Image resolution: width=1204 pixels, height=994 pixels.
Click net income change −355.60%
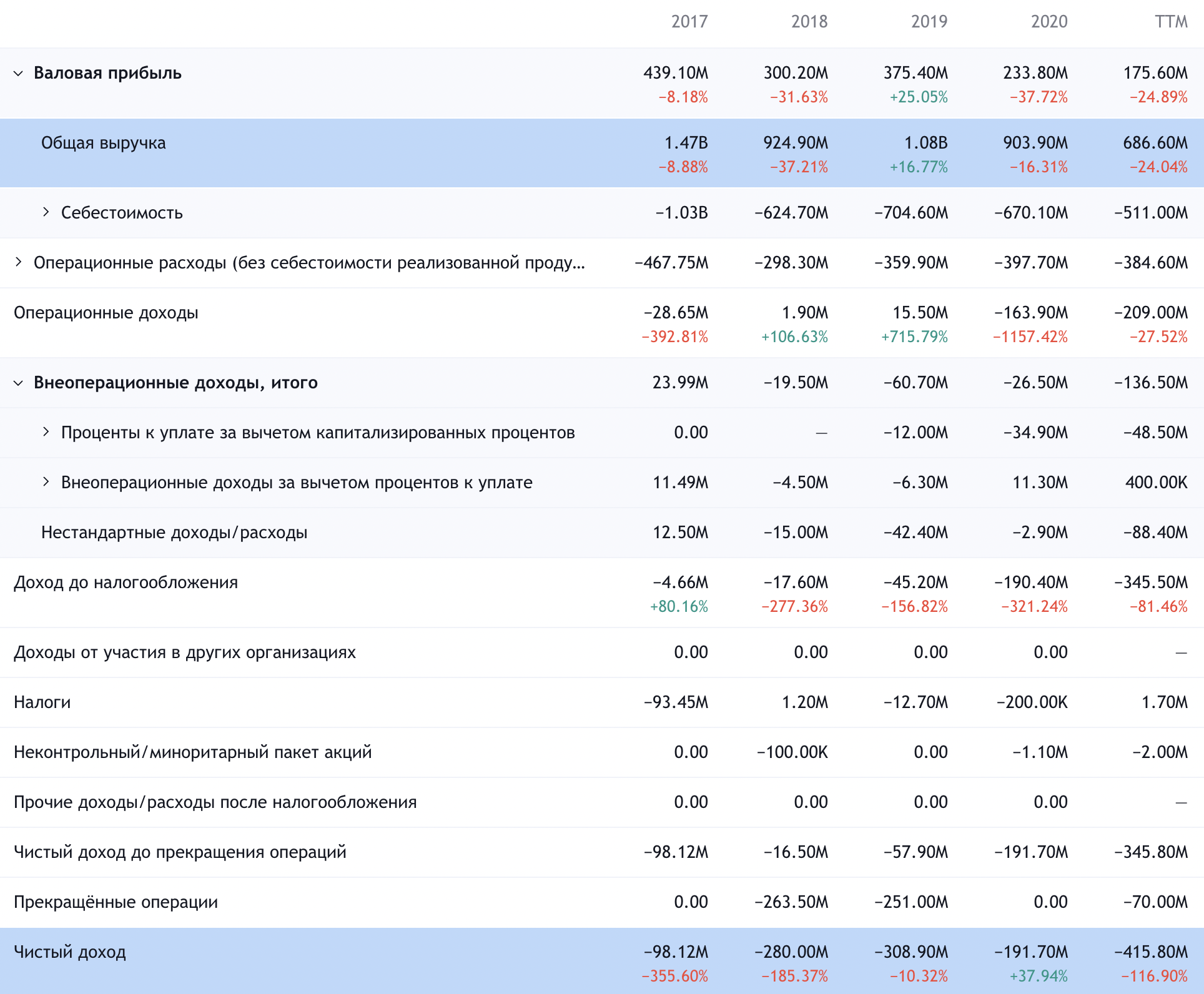click(x=674, y=977)
